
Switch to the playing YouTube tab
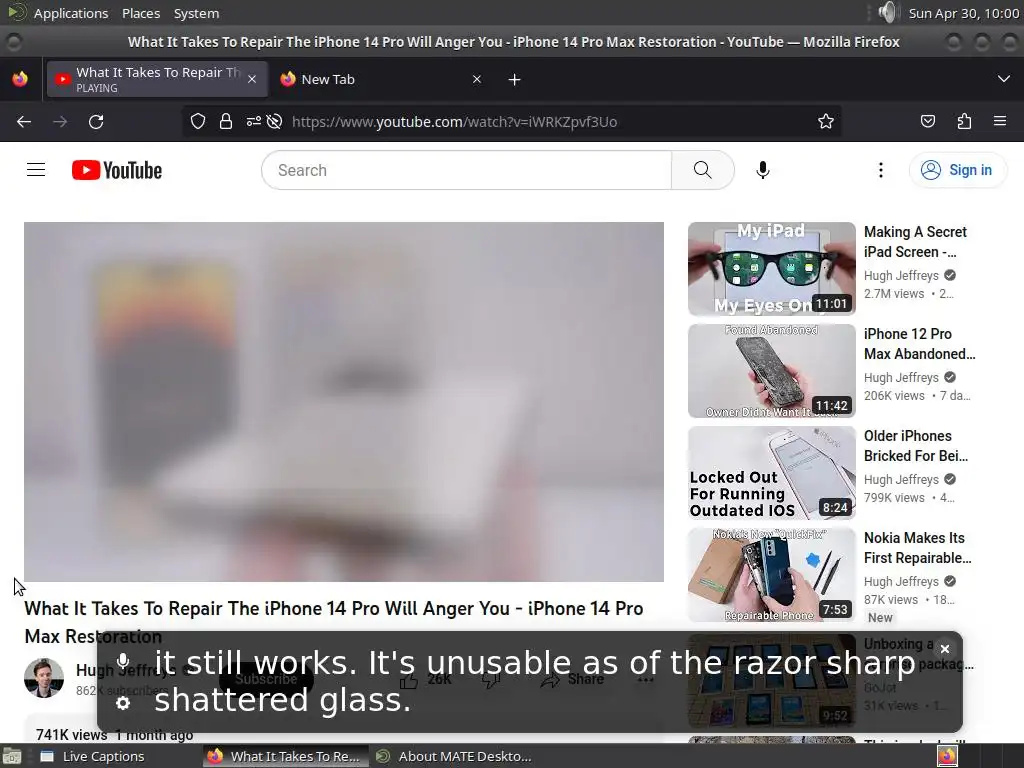(157, 79)
